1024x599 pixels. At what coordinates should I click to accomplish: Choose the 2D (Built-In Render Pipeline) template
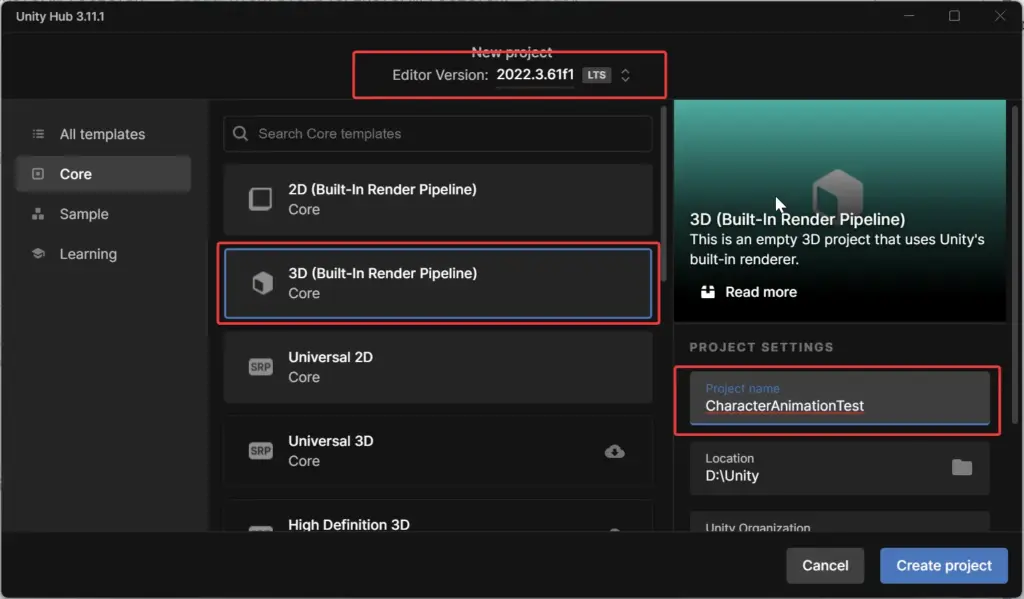coord(438,199)
